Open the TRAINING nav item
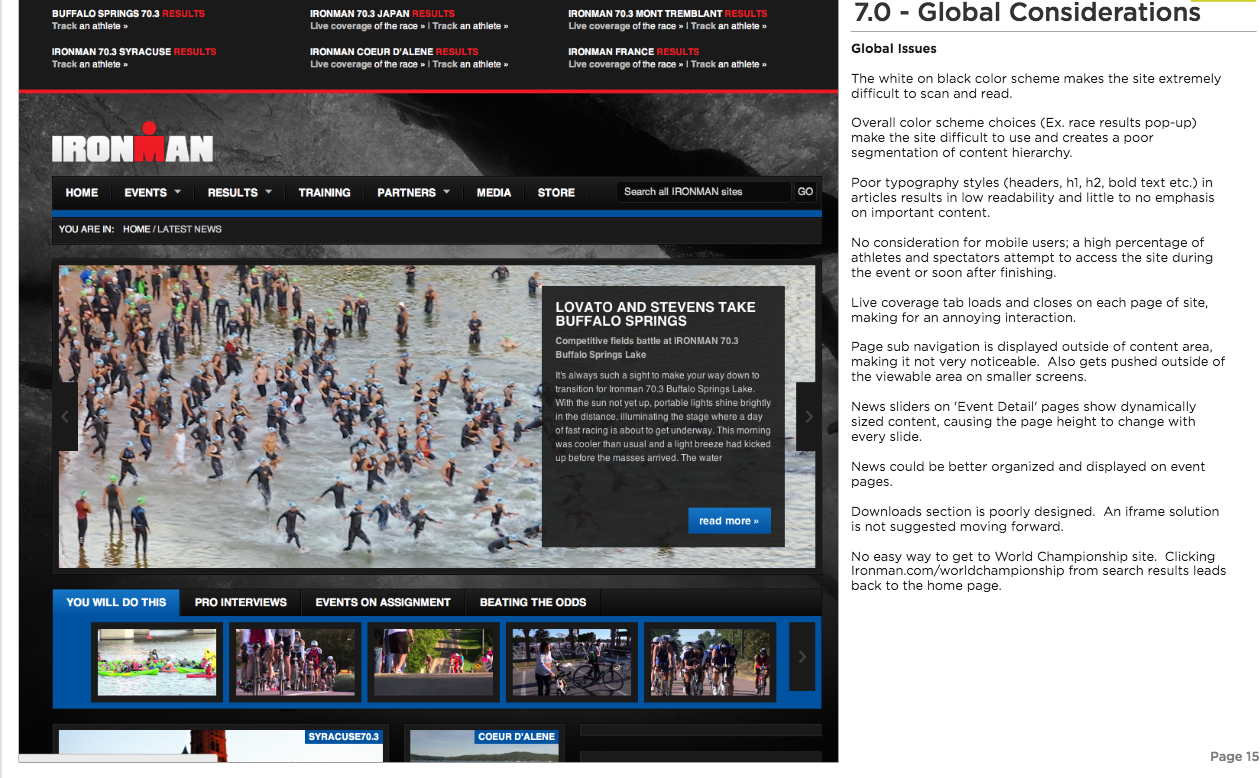The width and height of the screenshot is (1260, 778). [x=324, y=193]
